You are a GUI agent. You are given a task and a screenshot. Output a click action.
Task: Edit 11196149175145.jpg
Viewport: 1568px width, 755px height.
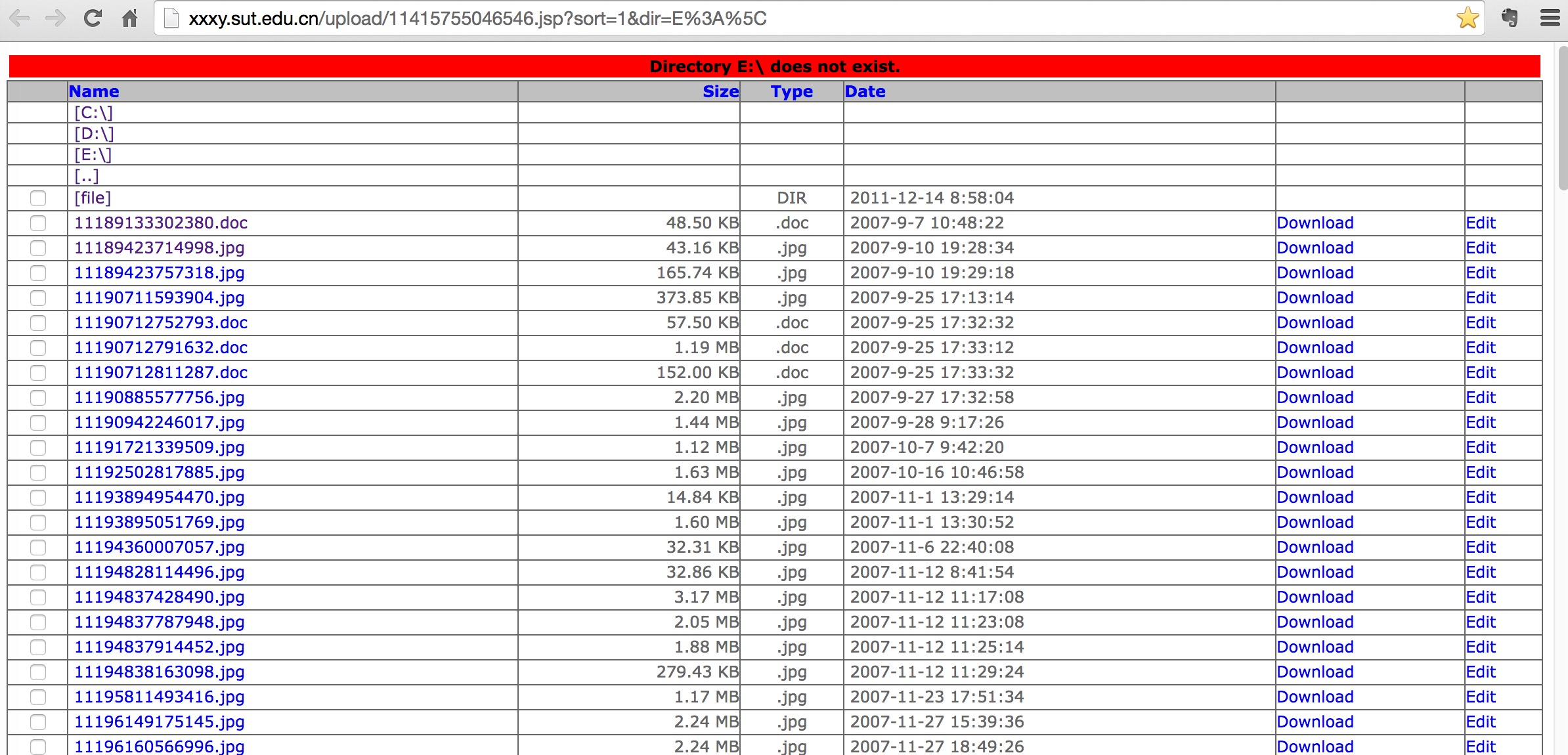[1481, 722]
